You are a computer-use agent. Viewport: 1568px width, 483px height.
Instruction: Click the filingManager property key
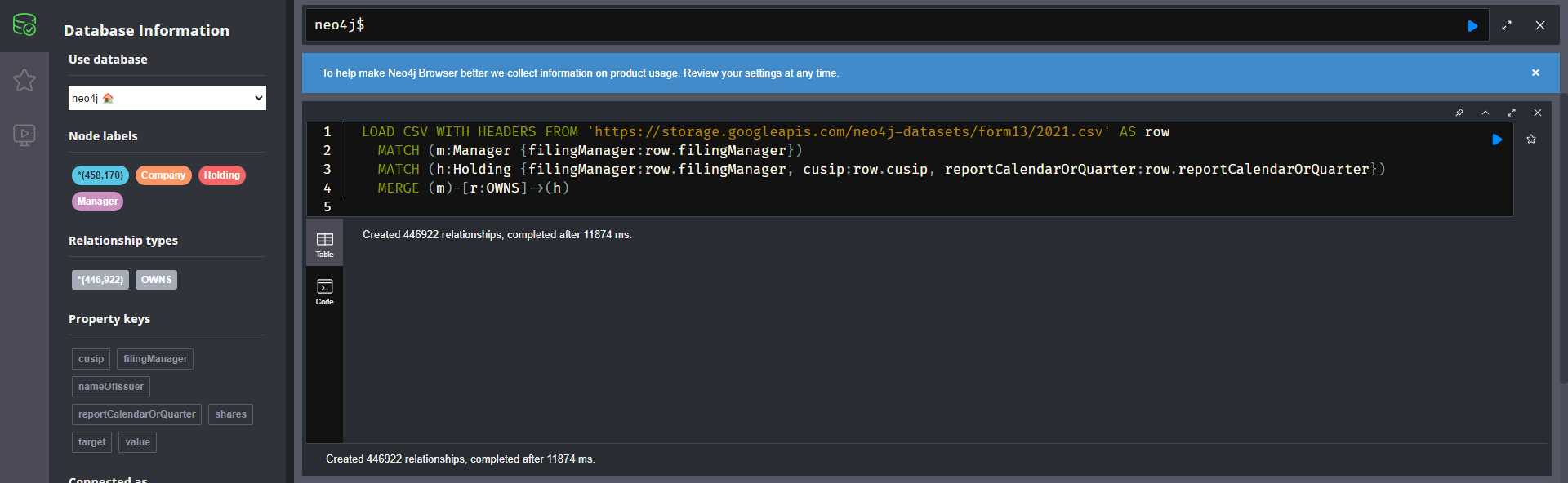(x=155, y=359)
